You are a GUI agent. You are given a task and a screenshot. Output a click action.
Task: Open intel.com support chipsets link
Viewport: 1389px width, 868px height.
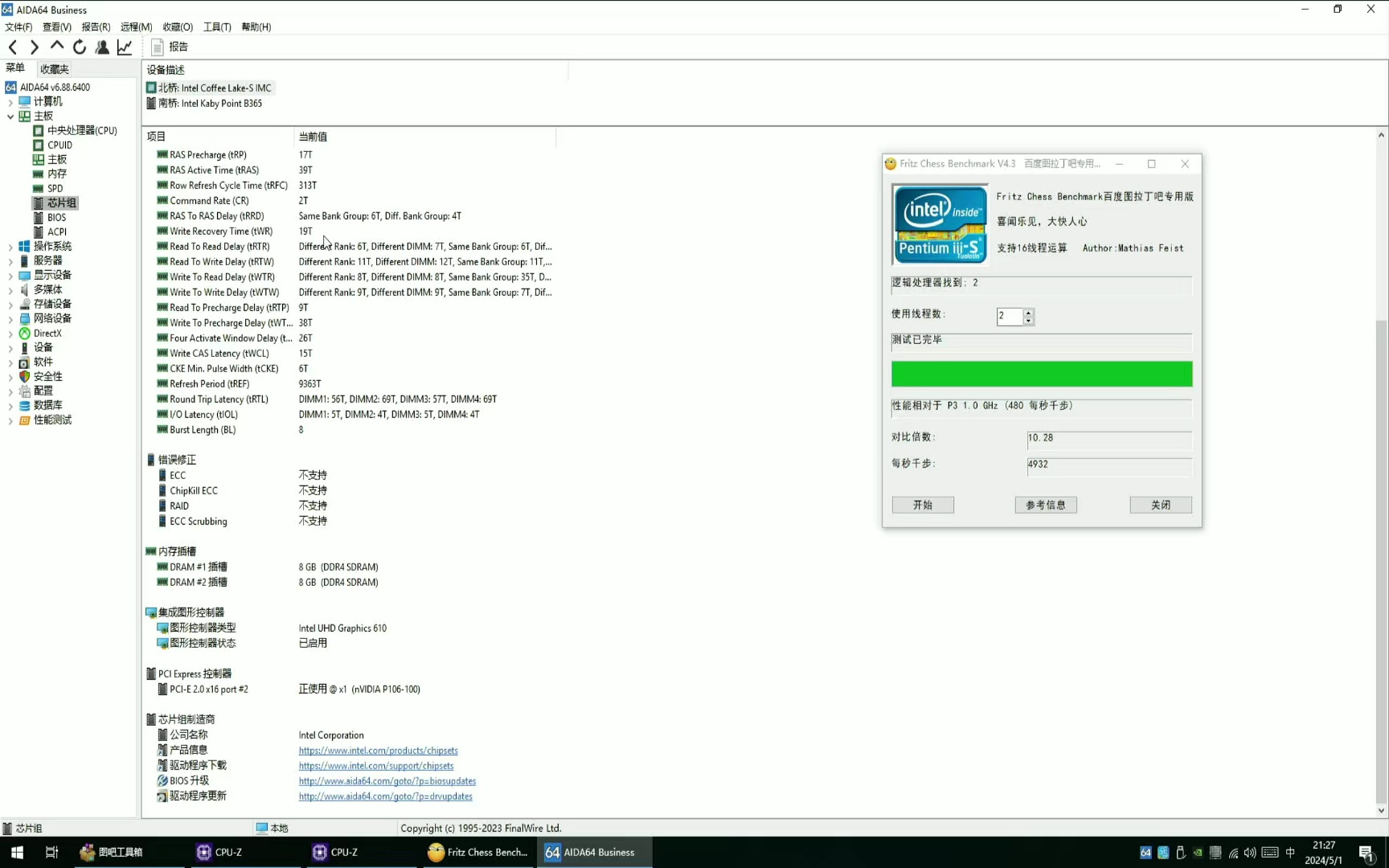click(376, 766)
